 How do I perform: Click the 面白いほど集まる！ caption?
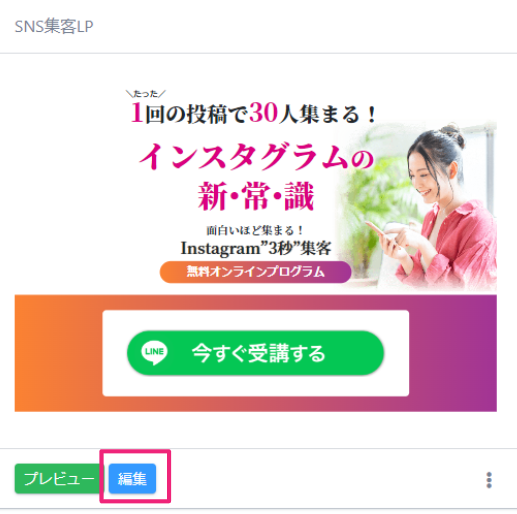point(255,230)
